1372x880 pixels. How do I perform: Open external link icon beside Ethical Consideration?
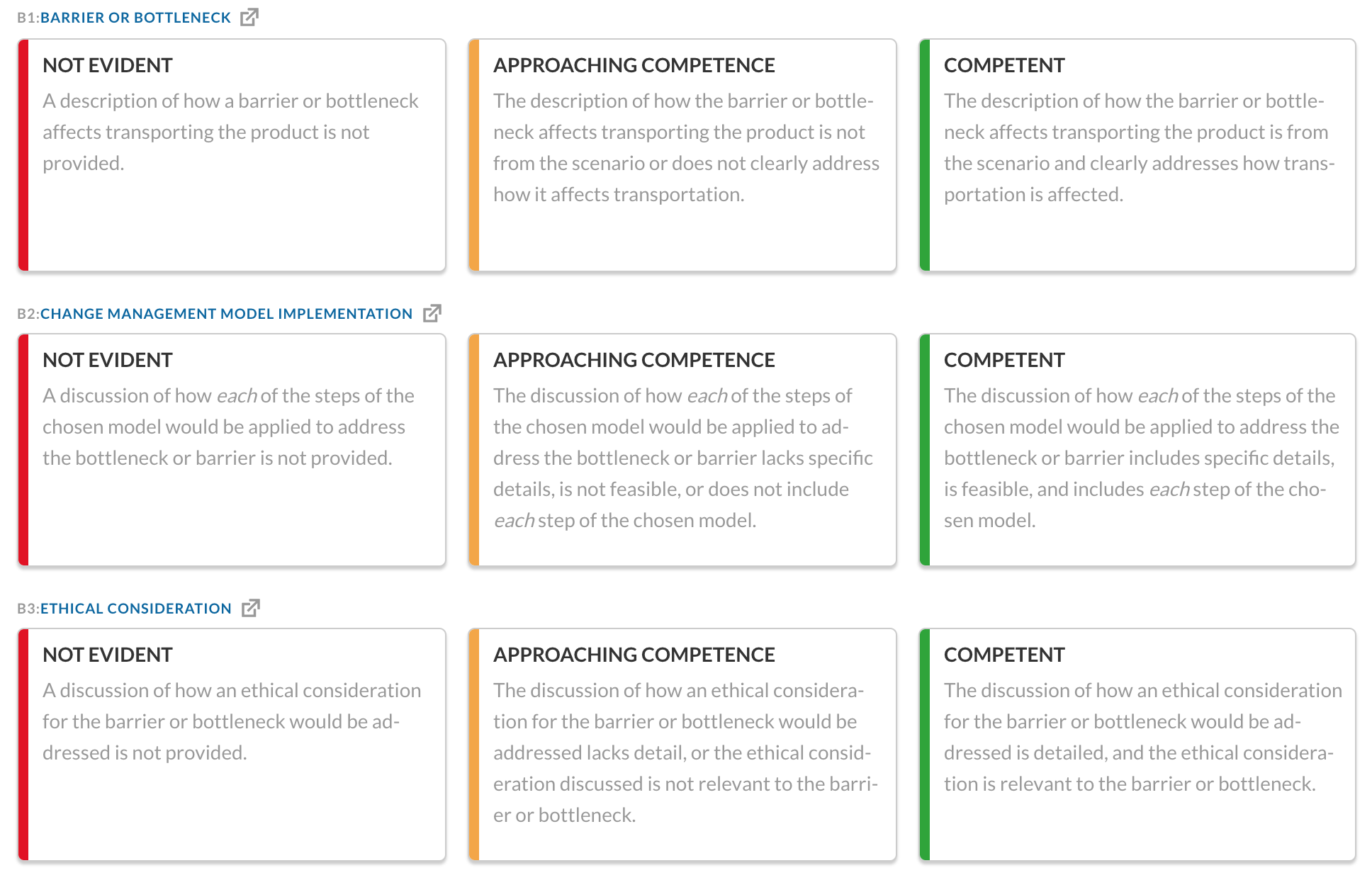(x=251, y=608)
